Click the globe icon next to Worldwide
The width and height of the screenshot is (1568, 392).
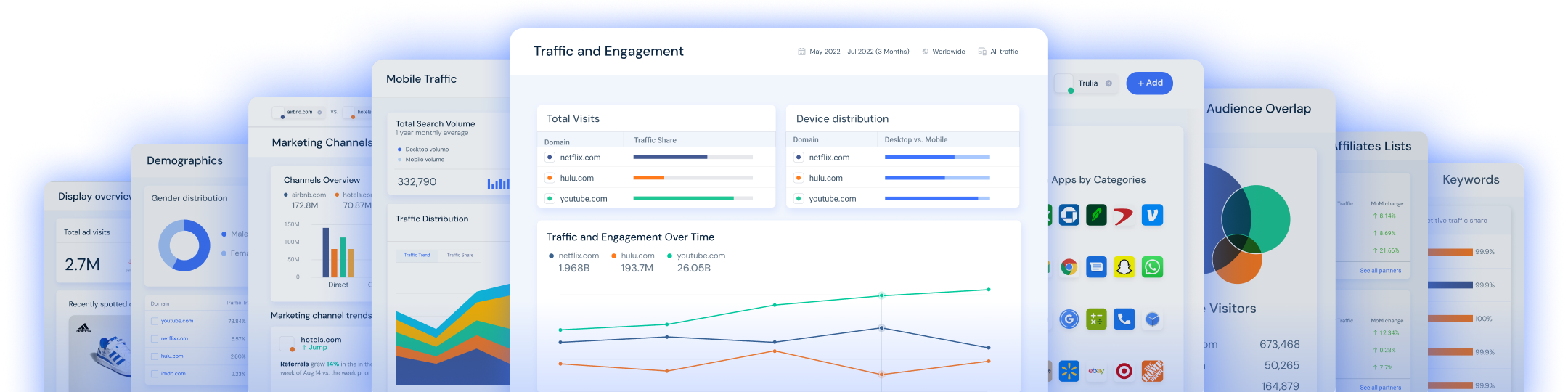click(x=926, y=52)
